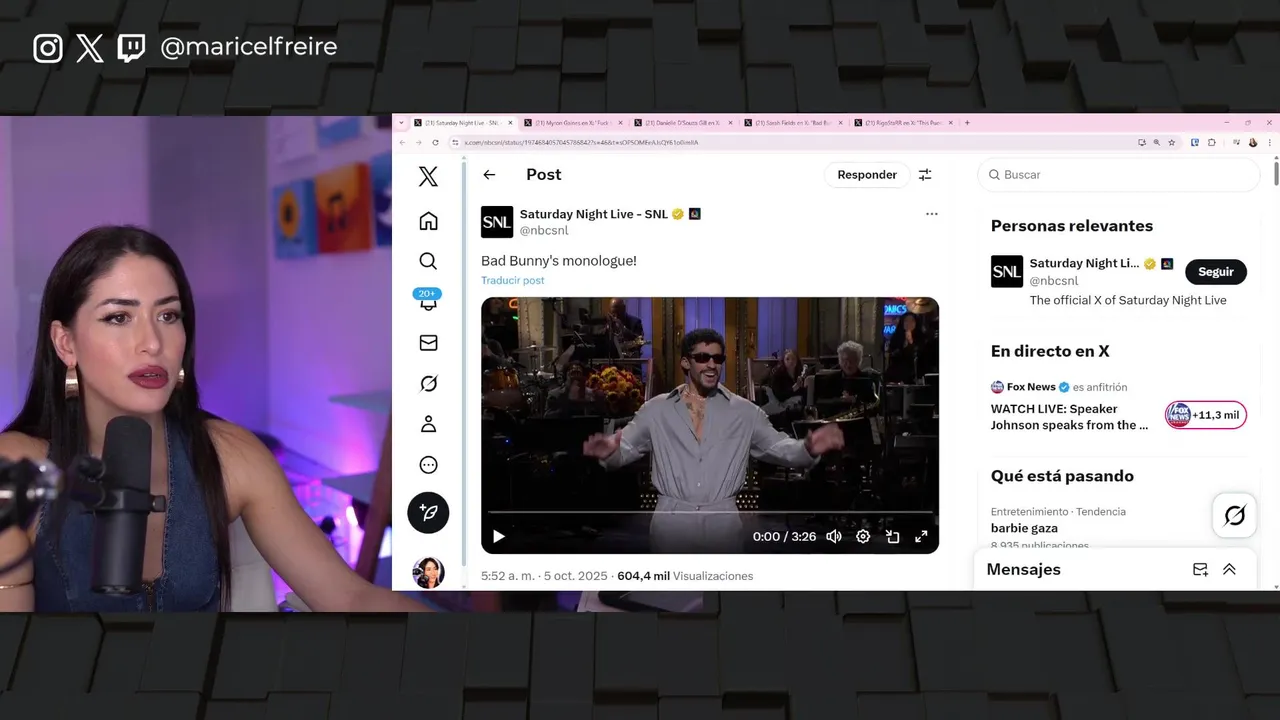The width and height of the screenshot is (1280, 720).
Task: Bookmark page with star icon
Action: [x=1172, y=143]
